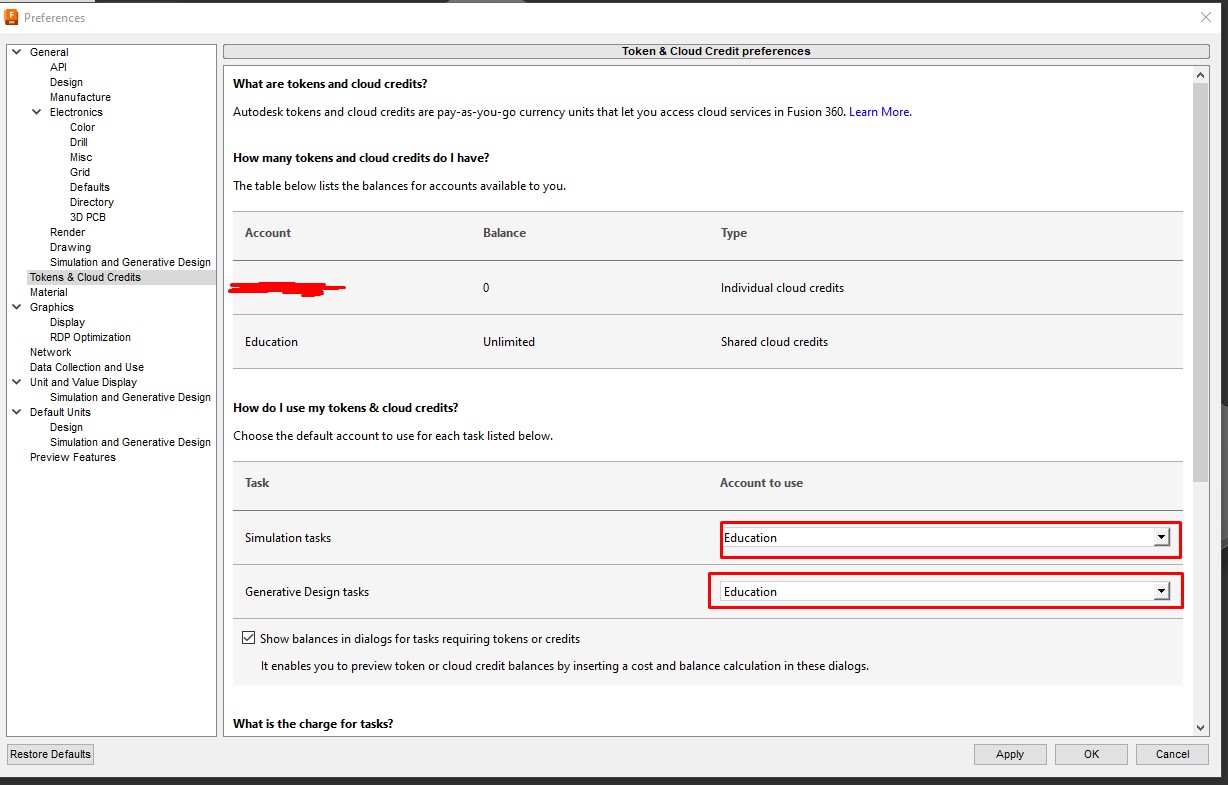Select Grid under Electronics
The width and height of the screenshot is (1228, 785).
point(80,172)
